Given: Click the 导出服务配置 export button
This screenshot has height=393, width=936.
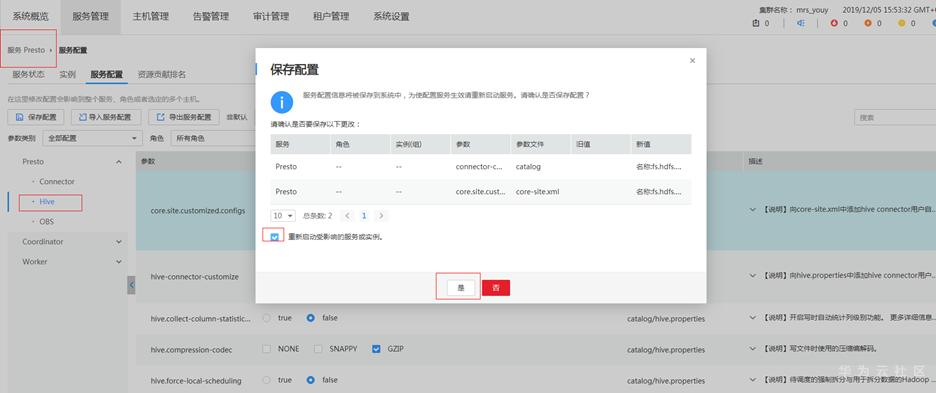Looking at the screenshot, I should [x=184, y=117].
